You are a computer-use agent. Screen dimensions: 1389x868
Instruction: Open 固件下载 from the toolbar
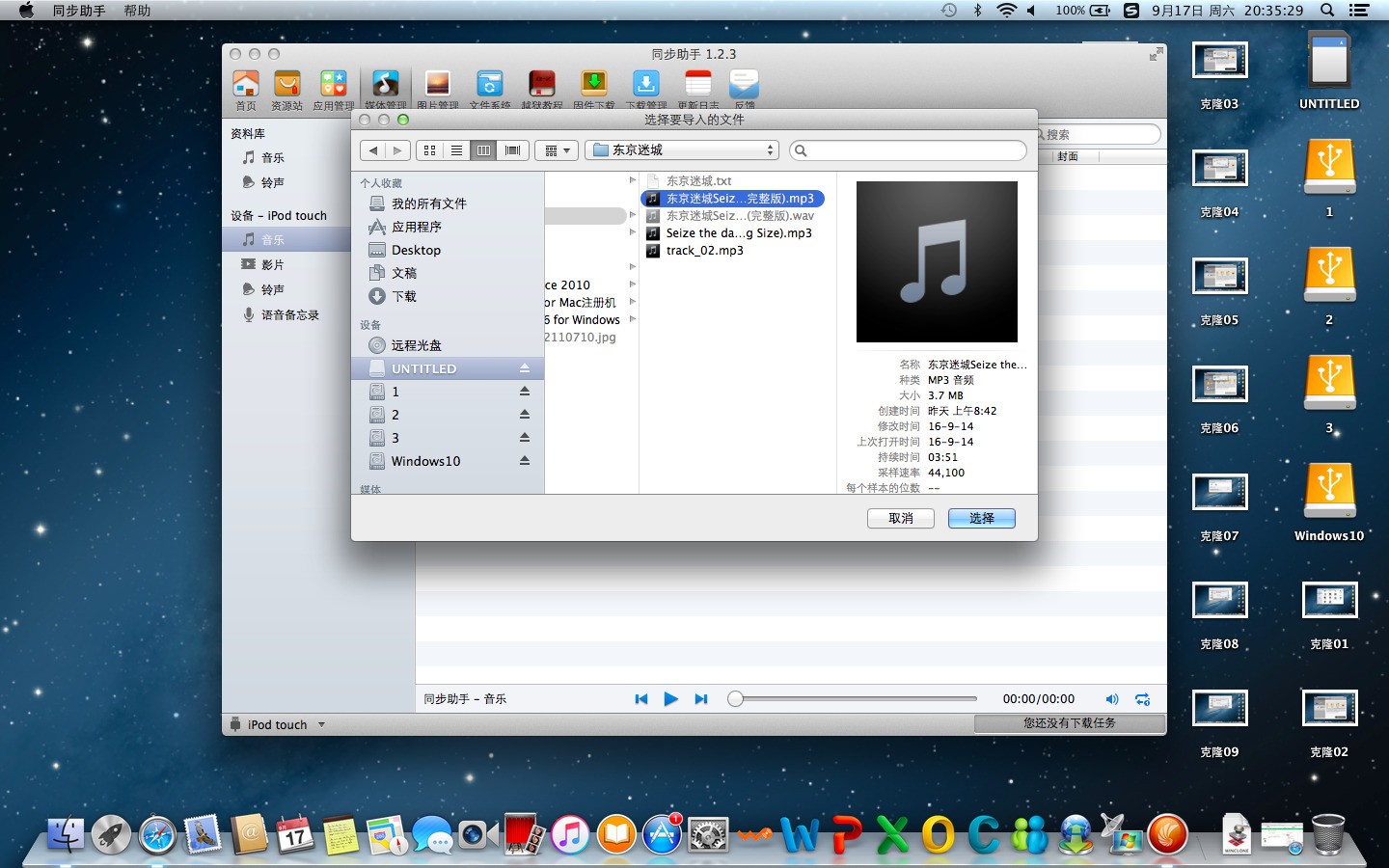pos(593,87)
